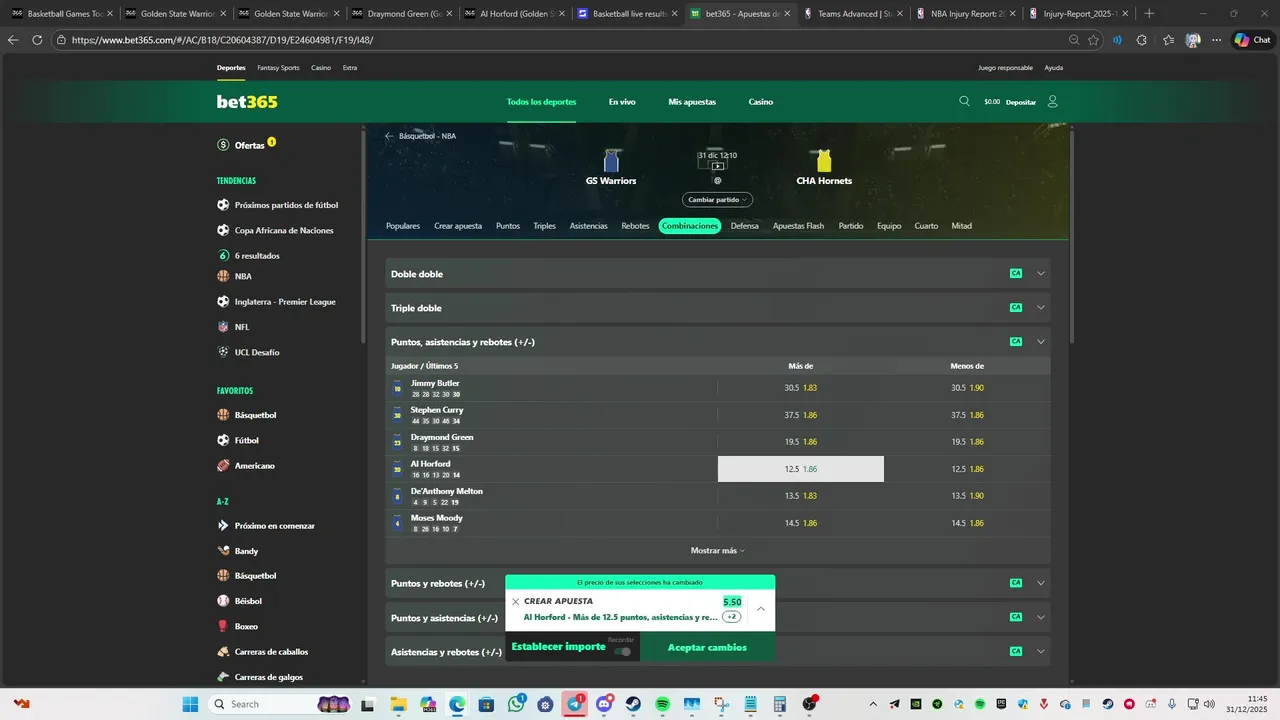
Task: Click the browser address bar
Action: pyautogui.click(x=560, y=40)
